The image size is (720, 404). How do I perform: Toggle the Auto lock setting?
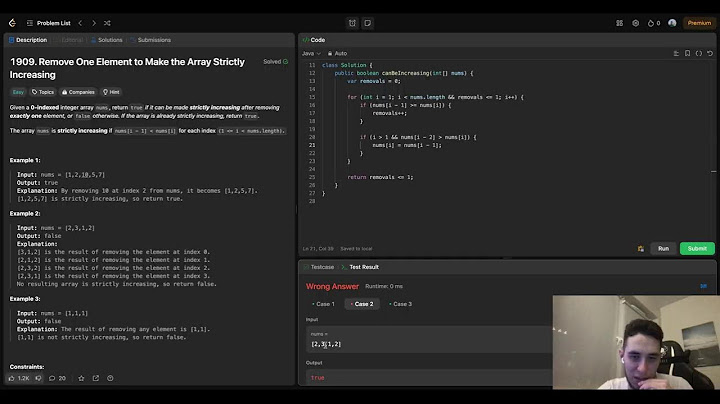pos(337,53)
